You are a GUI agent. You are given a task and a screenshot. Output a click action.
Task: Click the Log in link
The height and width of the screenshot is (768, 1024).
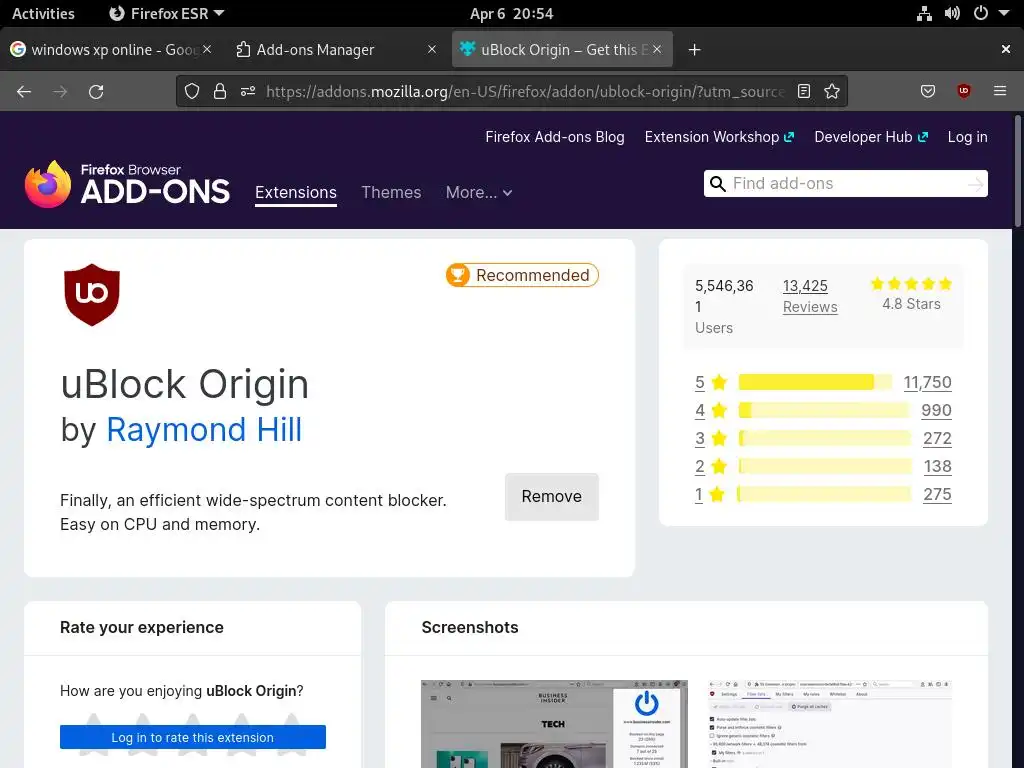coord(967,137)
